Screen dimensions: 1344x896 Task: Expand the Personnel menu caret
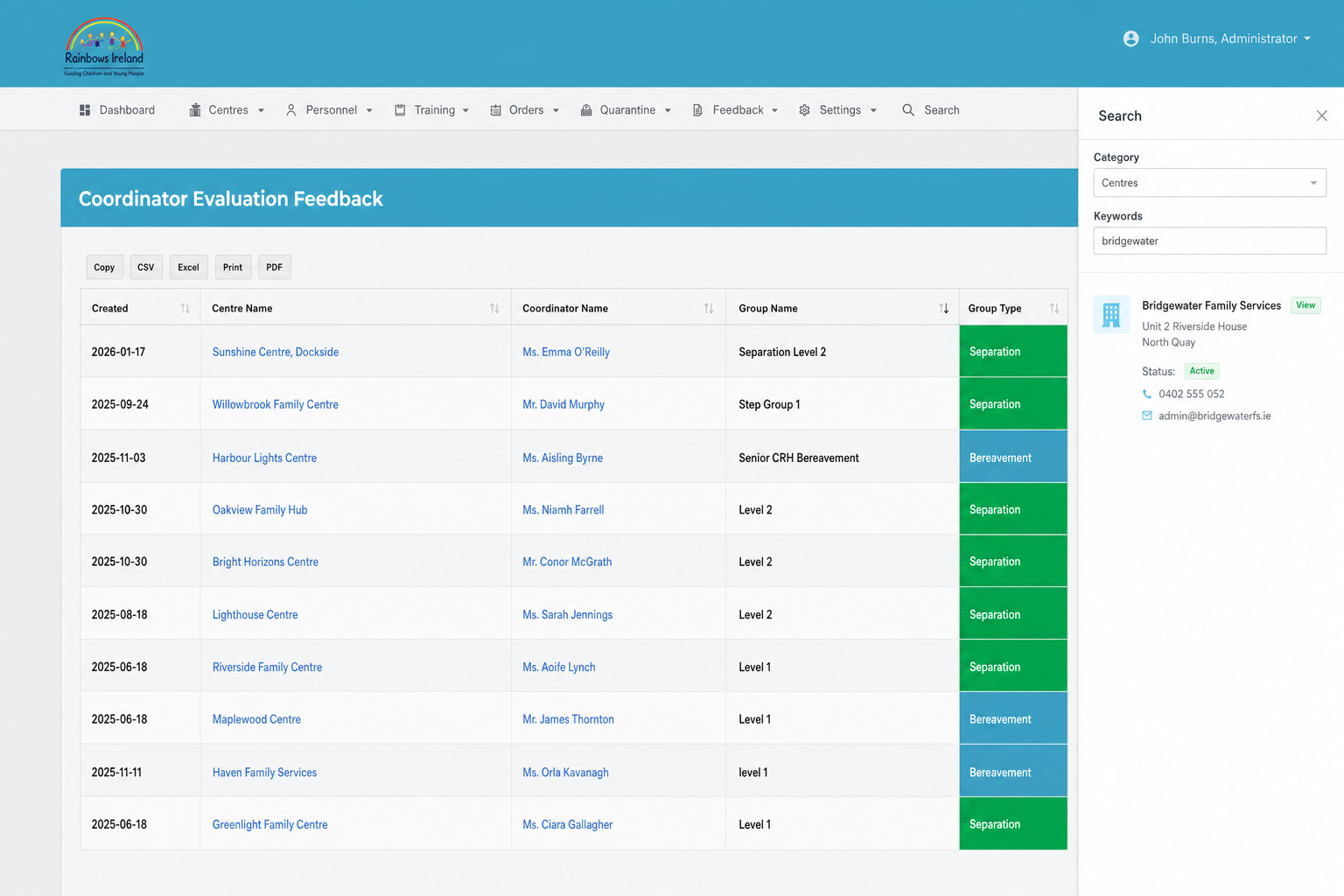tap(369, 110)
